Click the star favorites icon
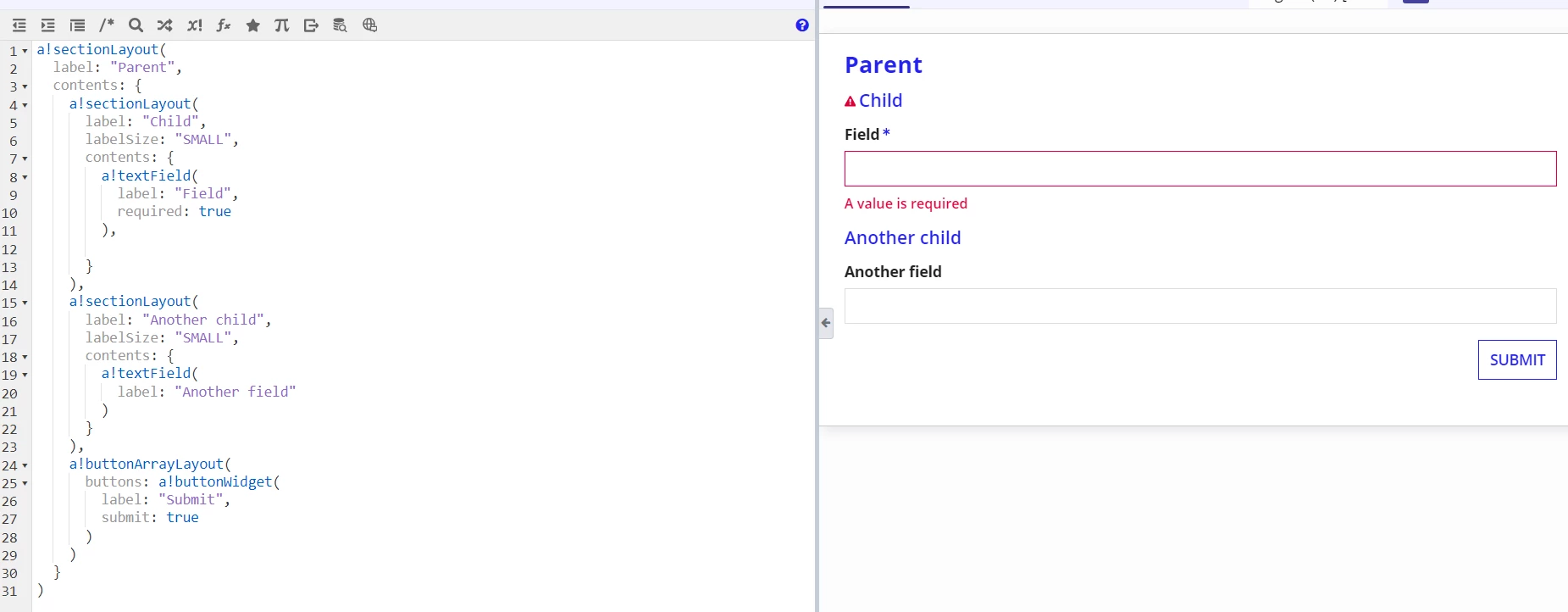 pos(252,25)
